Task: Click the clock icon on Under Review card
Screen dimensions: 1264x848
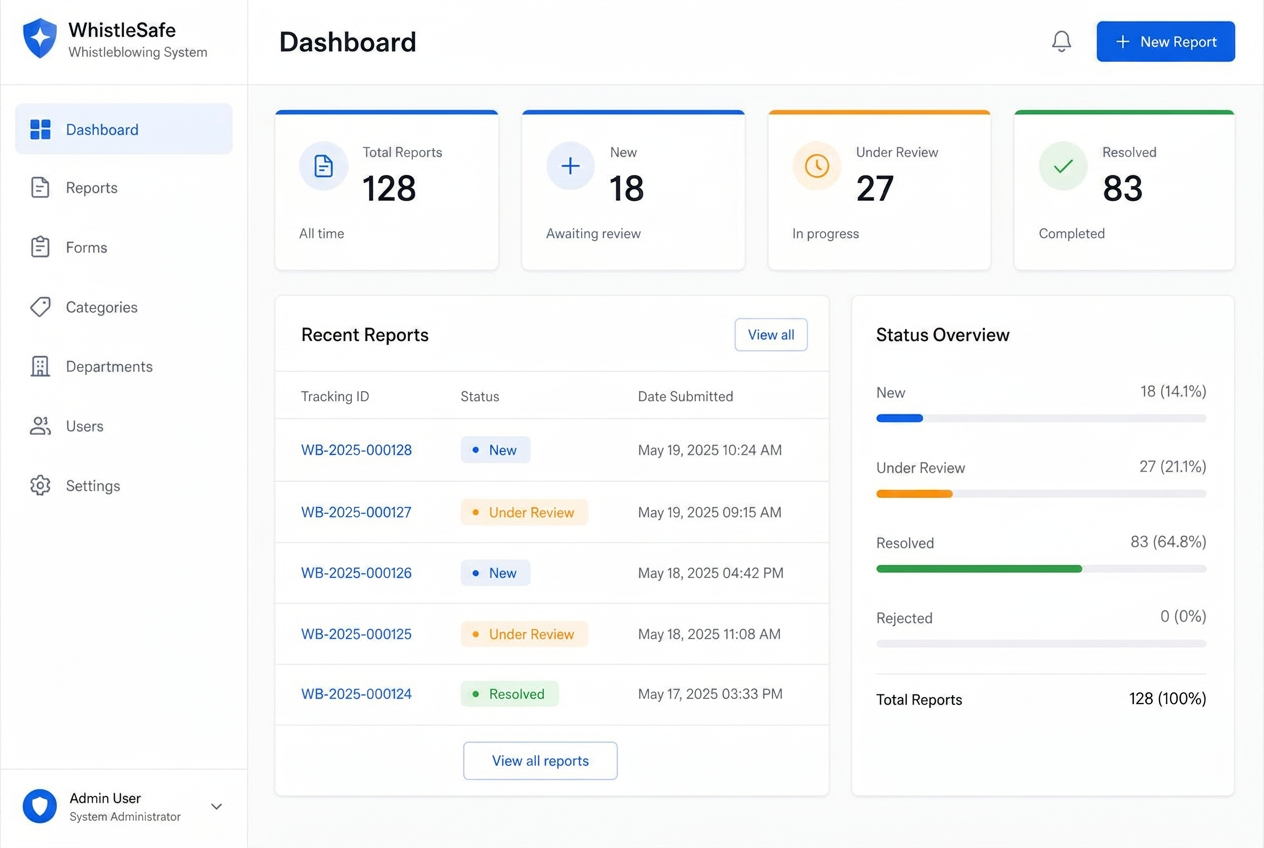Action: 817,166
